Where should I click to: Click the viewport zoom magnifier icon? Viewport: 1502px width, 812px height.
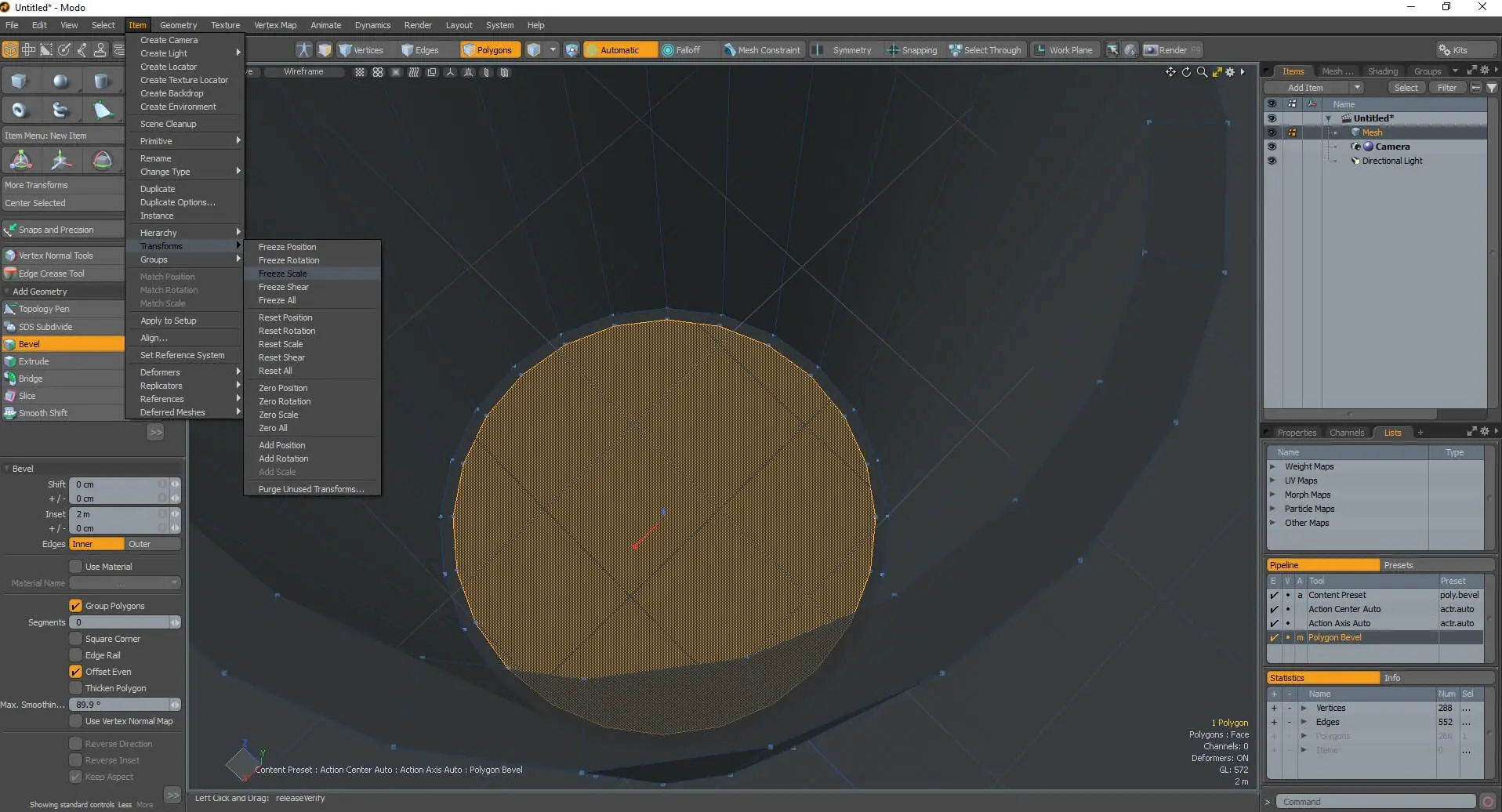click(1202, 72)
